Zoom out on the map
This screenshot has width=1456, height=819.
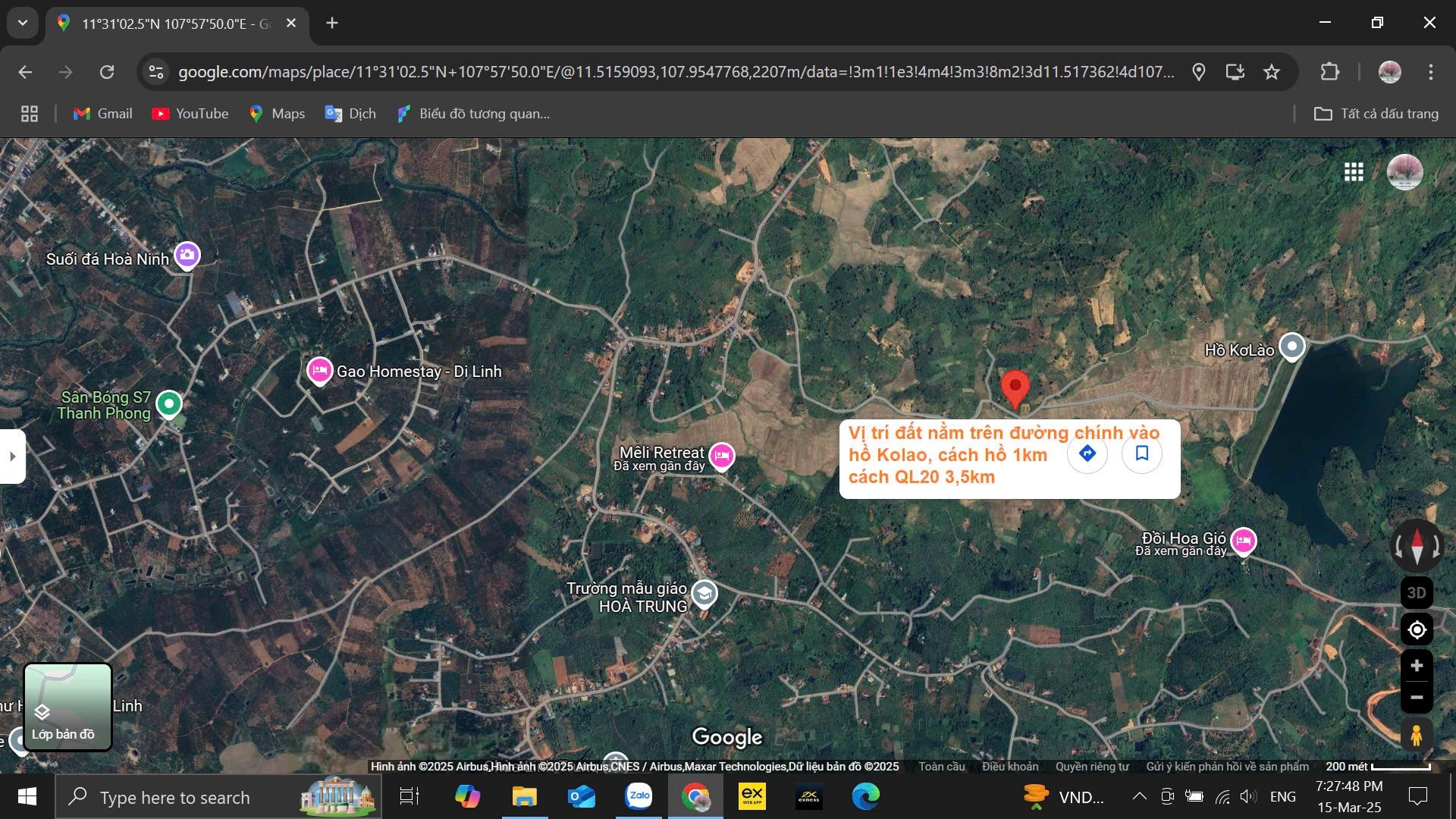click(x=1416, y=697)
